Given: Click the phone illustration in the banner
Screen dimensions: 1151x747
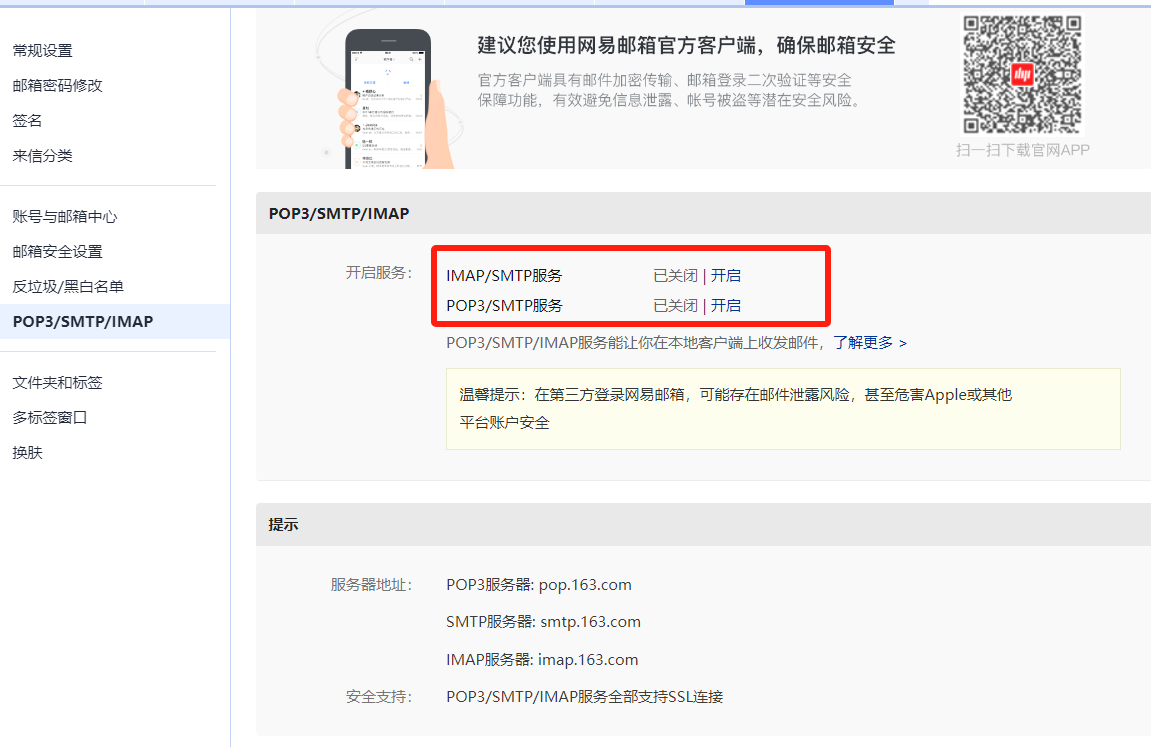Looking at the screenshot, I should coord(389,98).
